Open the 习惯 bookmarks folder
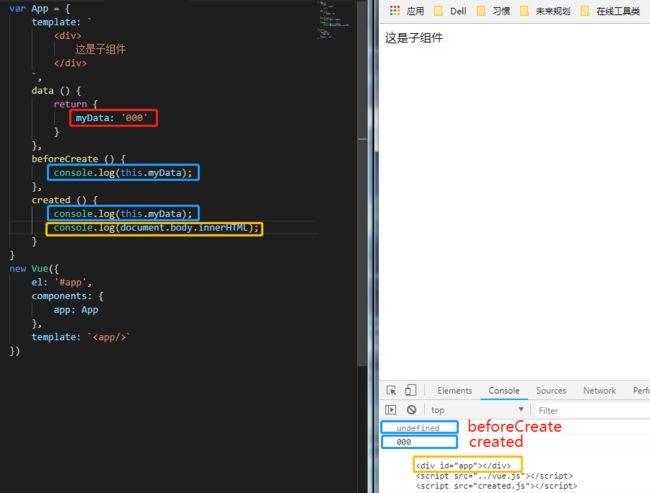This screenshot has height=493, width=650. tap(494, 11)
